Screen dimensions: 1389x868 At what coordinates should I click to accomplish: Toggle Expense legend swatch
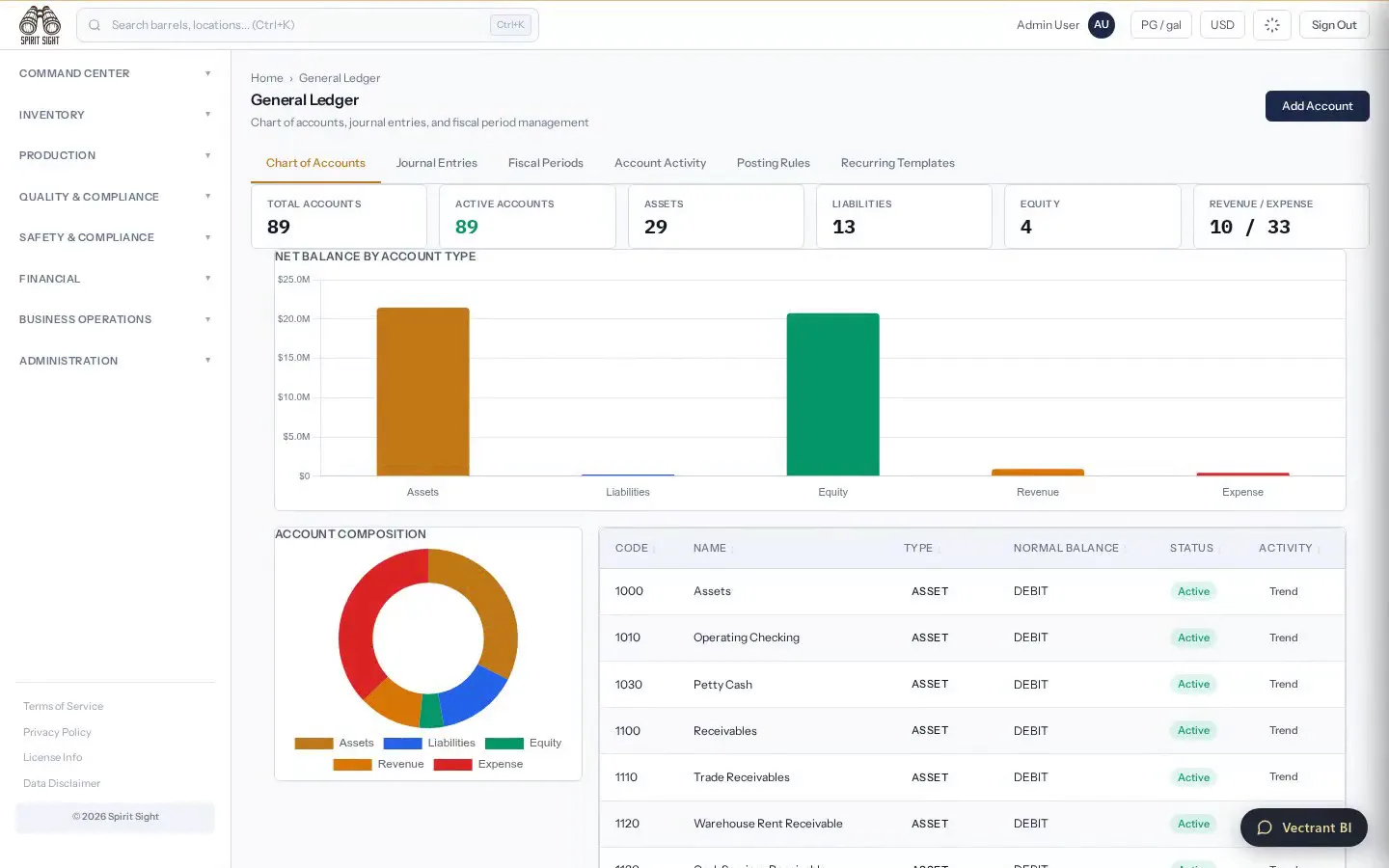click(452, 764)
